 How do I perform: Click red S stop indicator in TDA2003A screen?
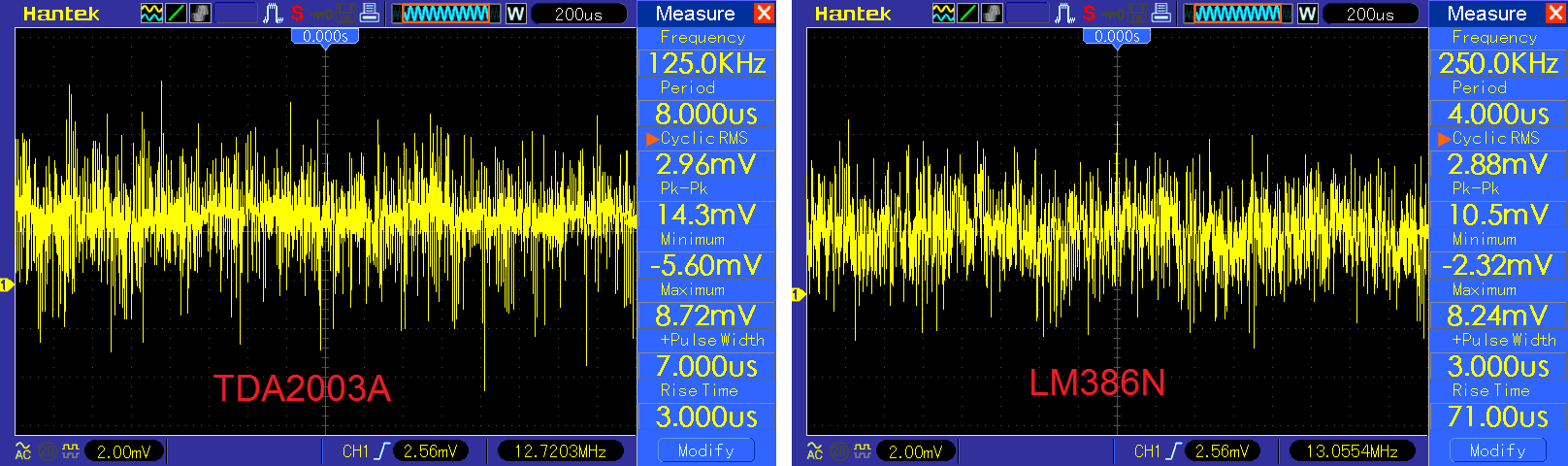pyautogui.click(x=297, y=14)
